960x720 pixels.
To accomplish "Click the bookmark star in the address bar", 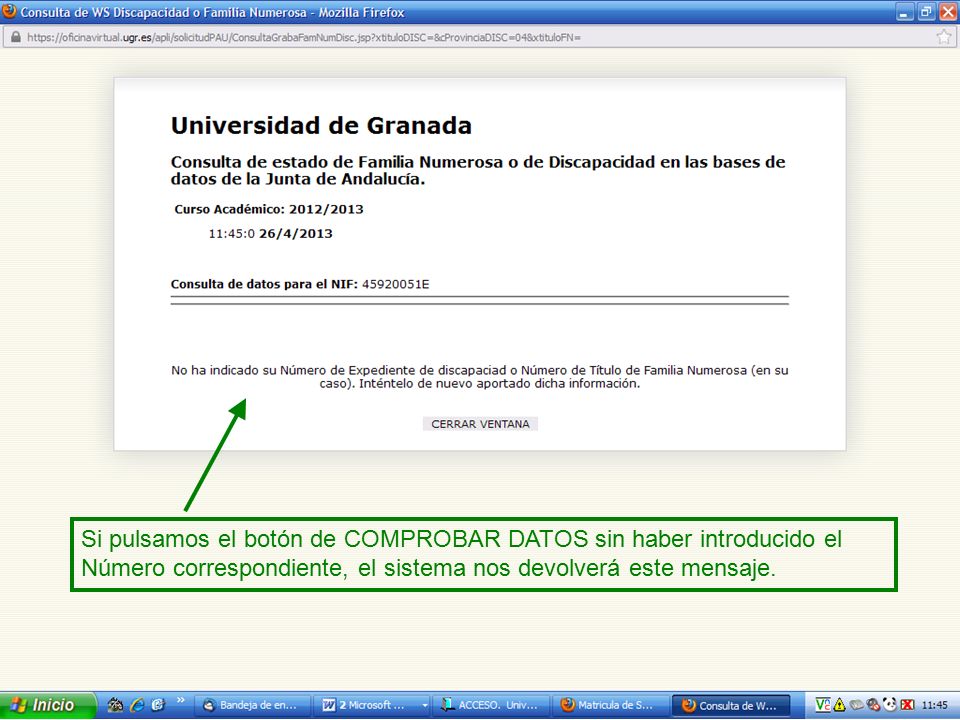I will pos(944,37).
